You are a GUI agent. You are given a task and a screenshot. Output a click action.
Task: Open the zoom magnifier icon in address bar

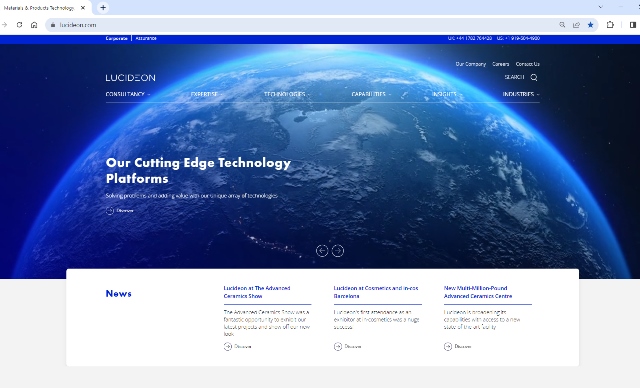point(562,25)
